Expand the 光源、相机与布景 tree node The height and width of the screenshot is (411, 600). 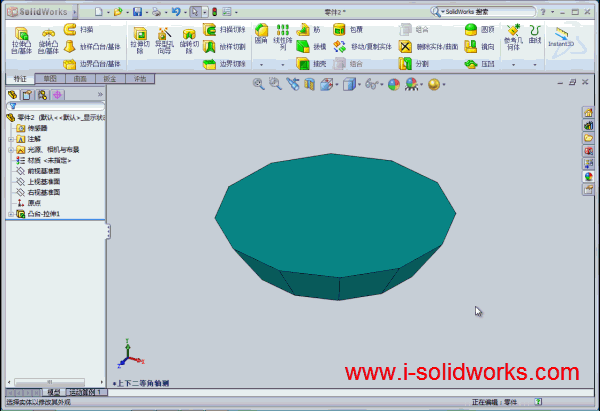click(11, 150)
